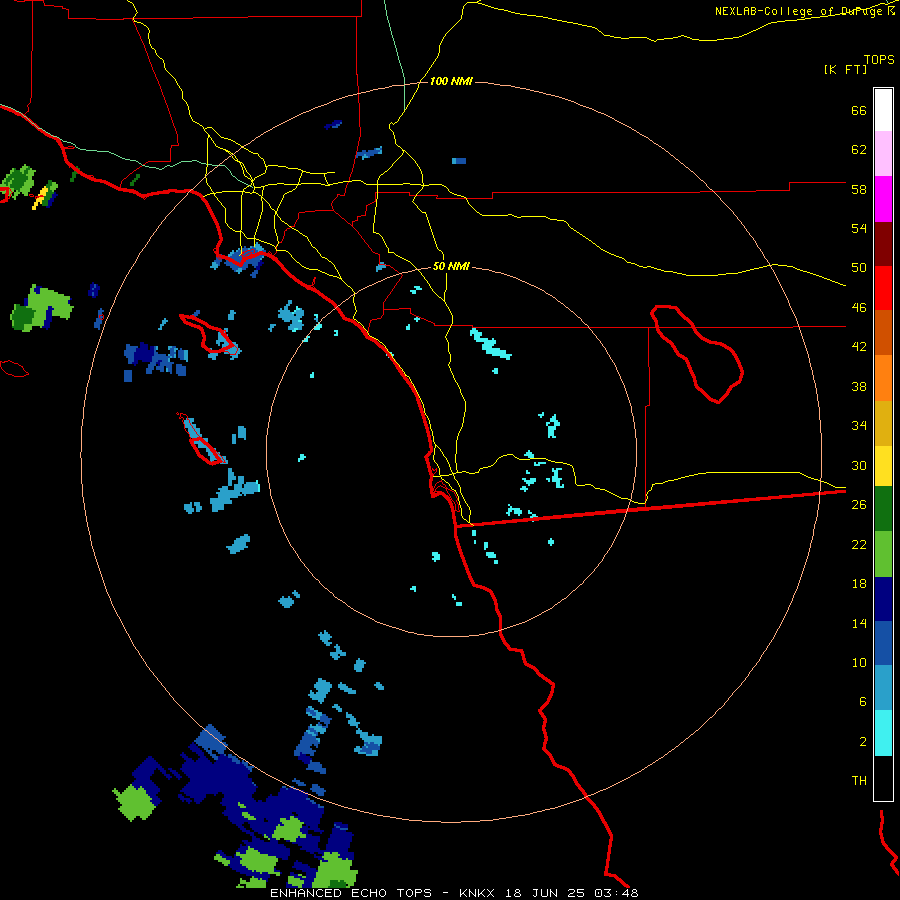
Task: Click the '50 NMI' range ring label
Action: (451, 266)
